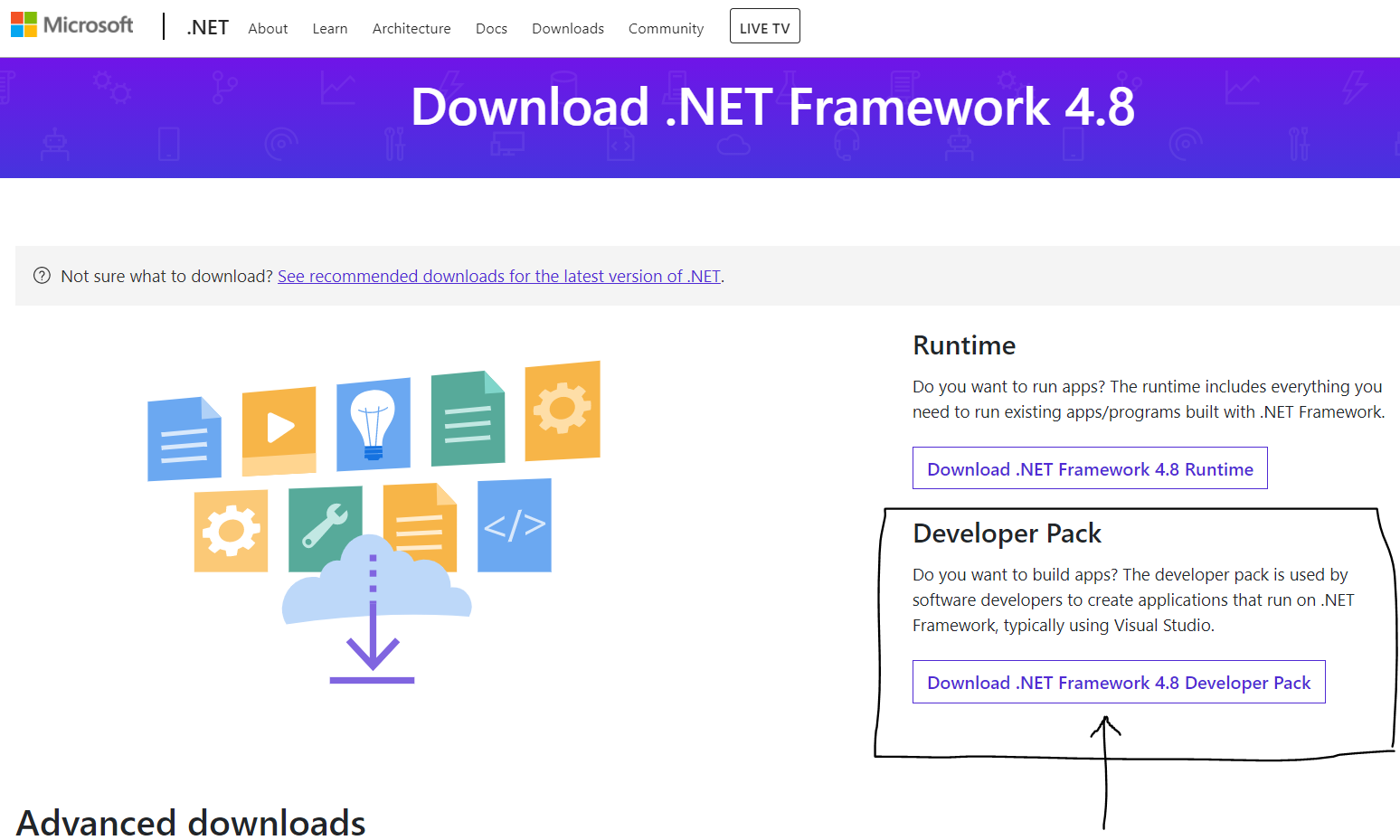1400x840 pixels.
Task: Click the green document file icon
Action: tap(468, 418)
